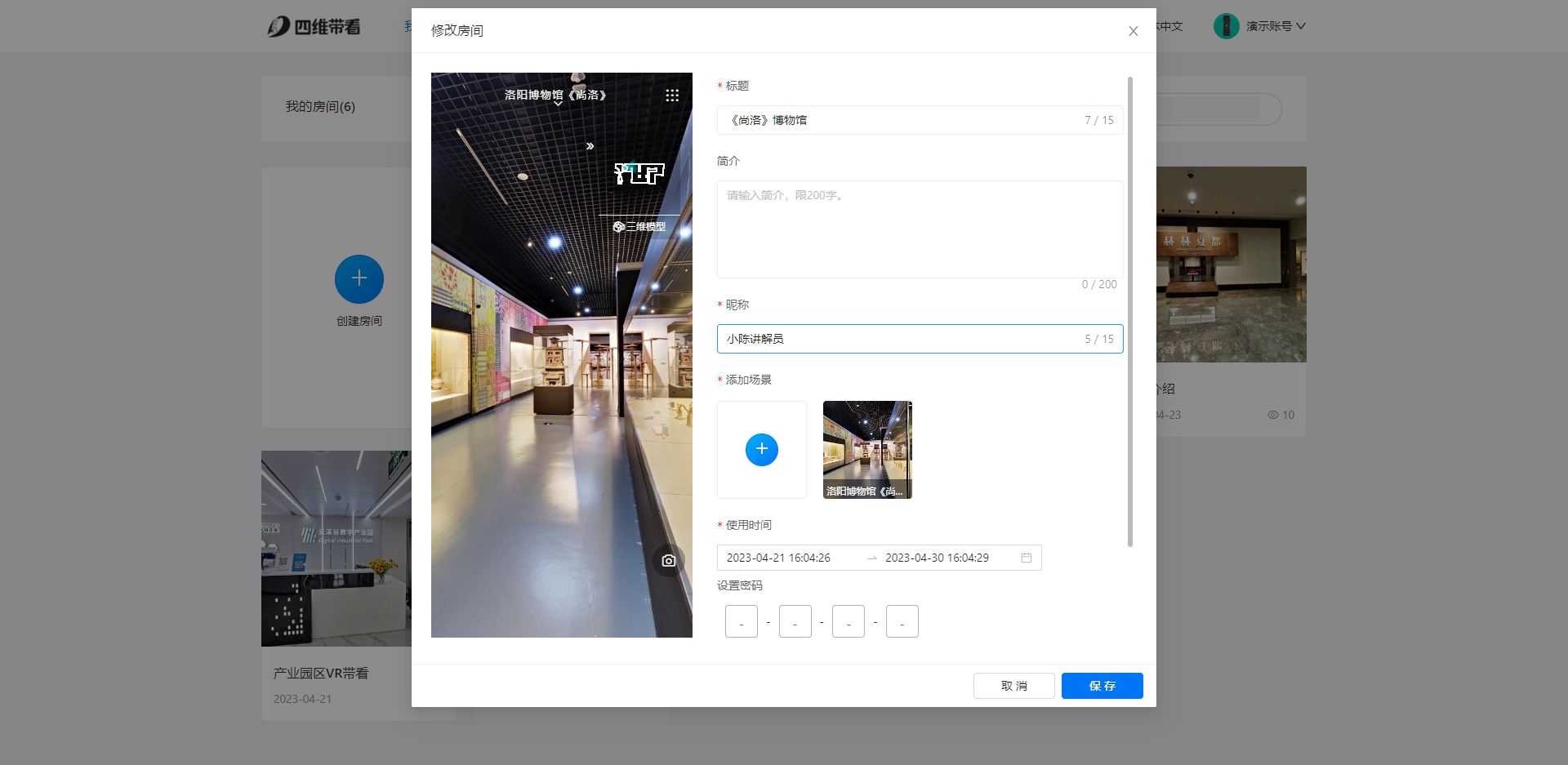1568x765 pixels.
Task: Click the 取消 cancel button
Action: click(x=1013, y=686)
